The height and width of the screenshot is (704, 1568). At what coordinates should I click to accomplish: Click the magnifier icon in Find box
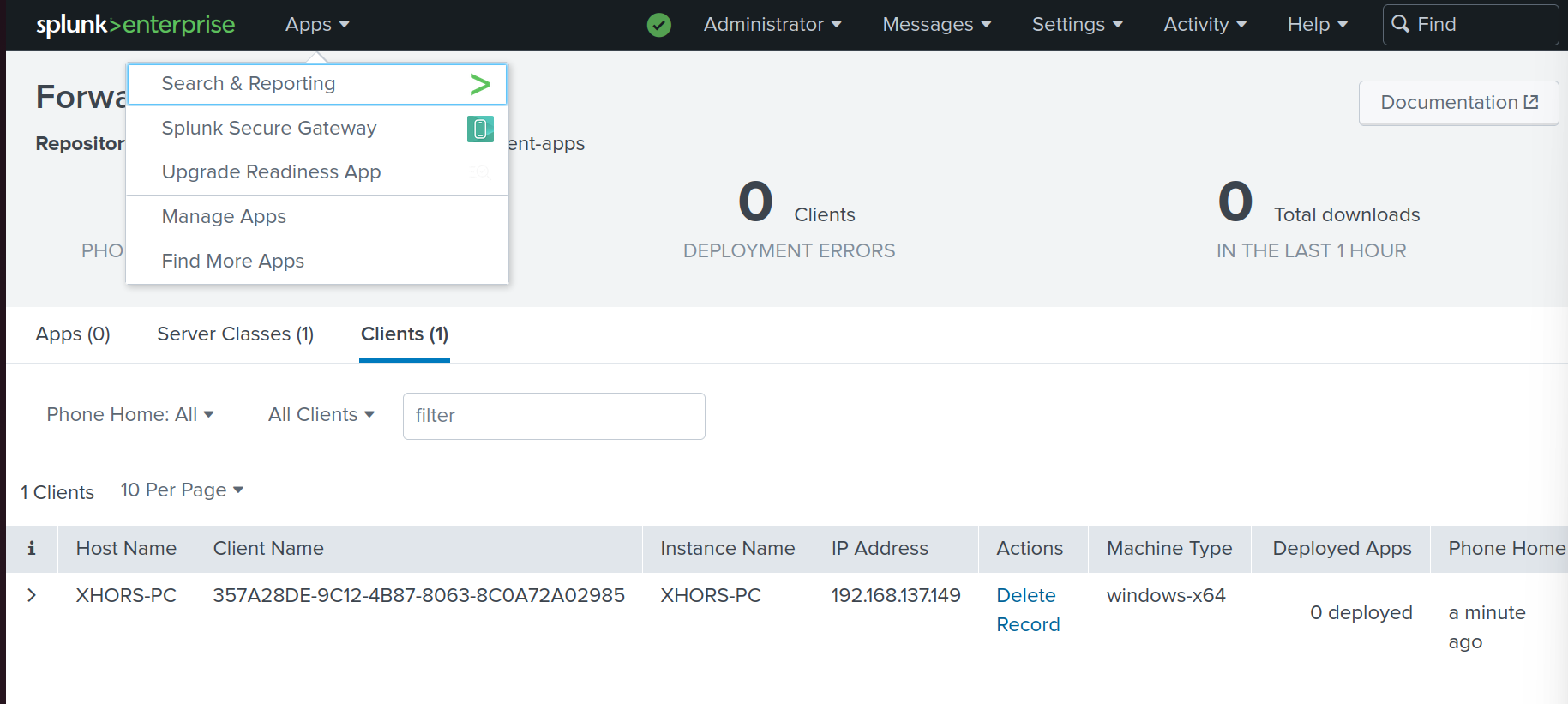point(1401,24)
